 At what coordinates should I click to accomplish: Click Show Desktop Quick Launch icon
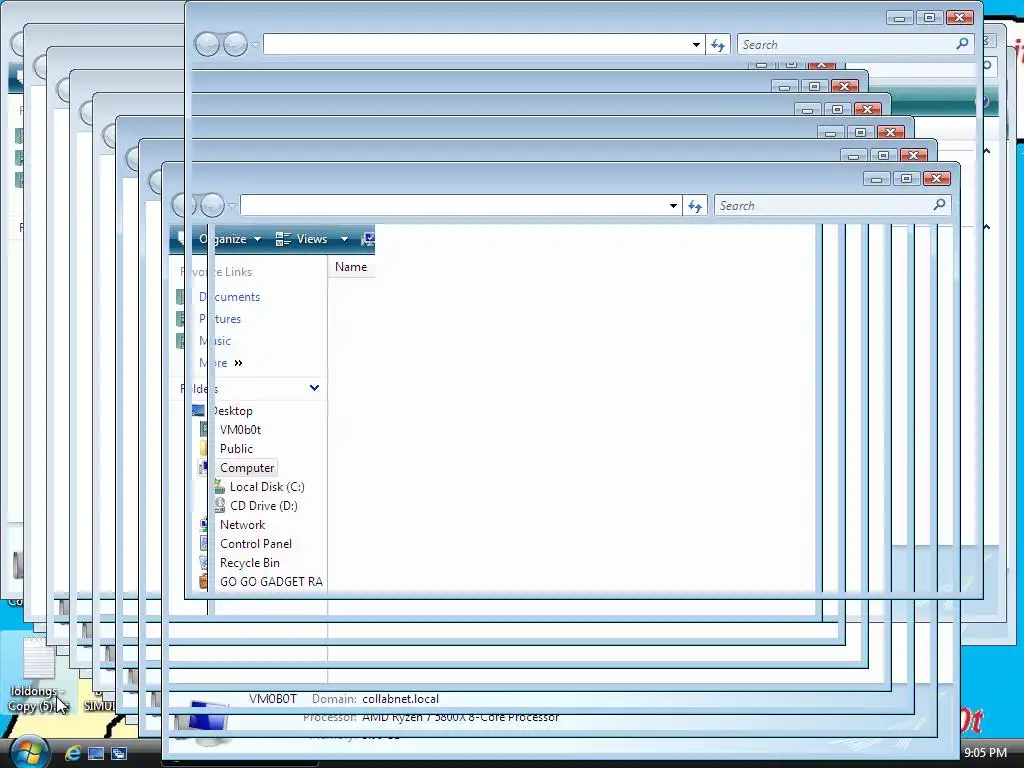(x=96, y=753)
